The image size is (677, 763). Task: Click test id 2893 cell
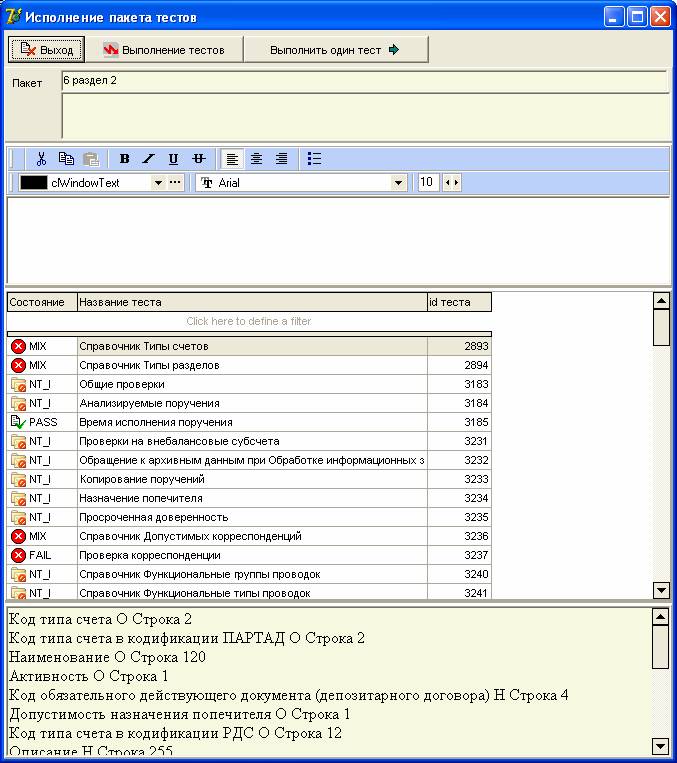click(459, 346)
